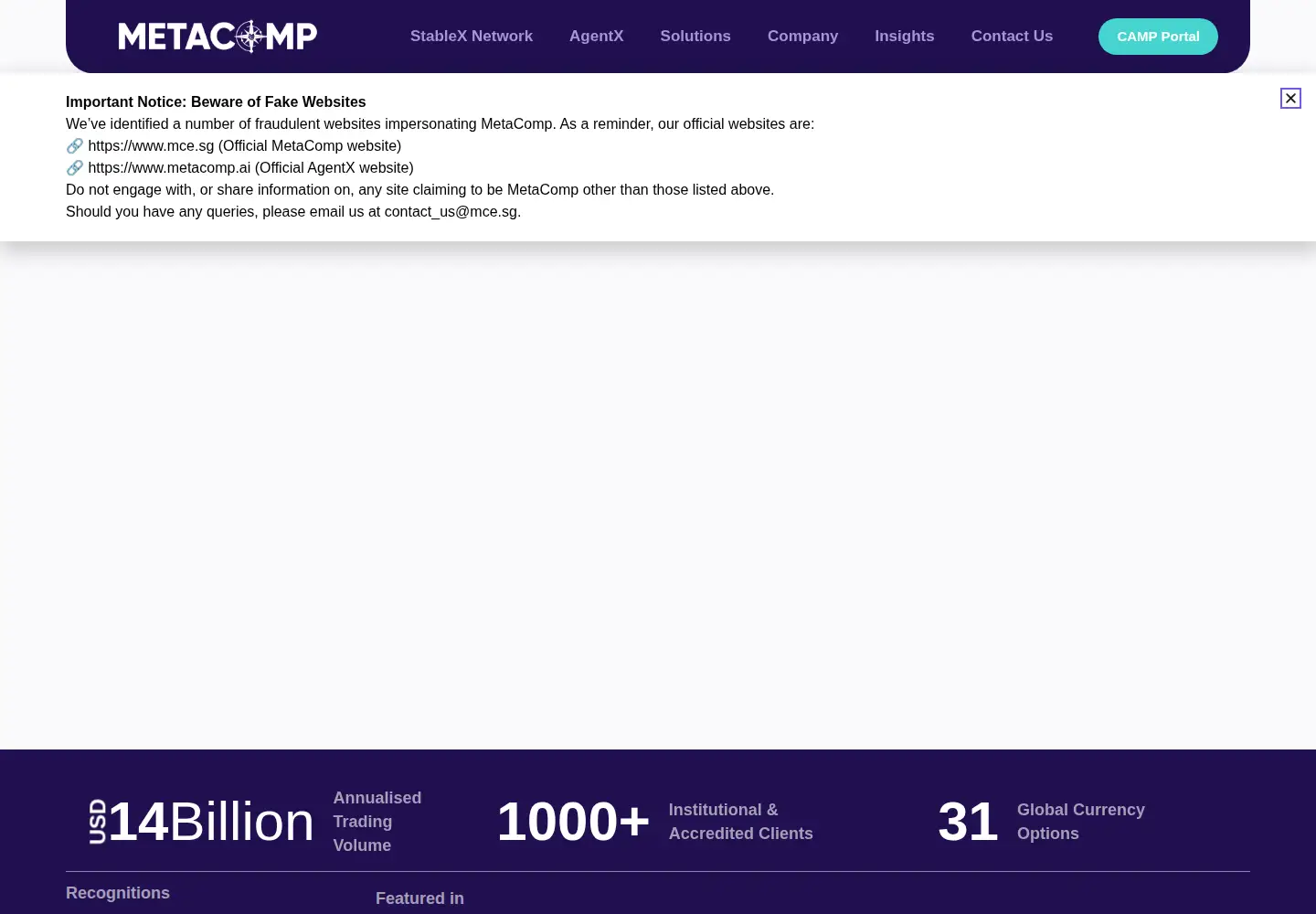Click the link emoji beside the mce.sg URL

click(x=75, y=146)
